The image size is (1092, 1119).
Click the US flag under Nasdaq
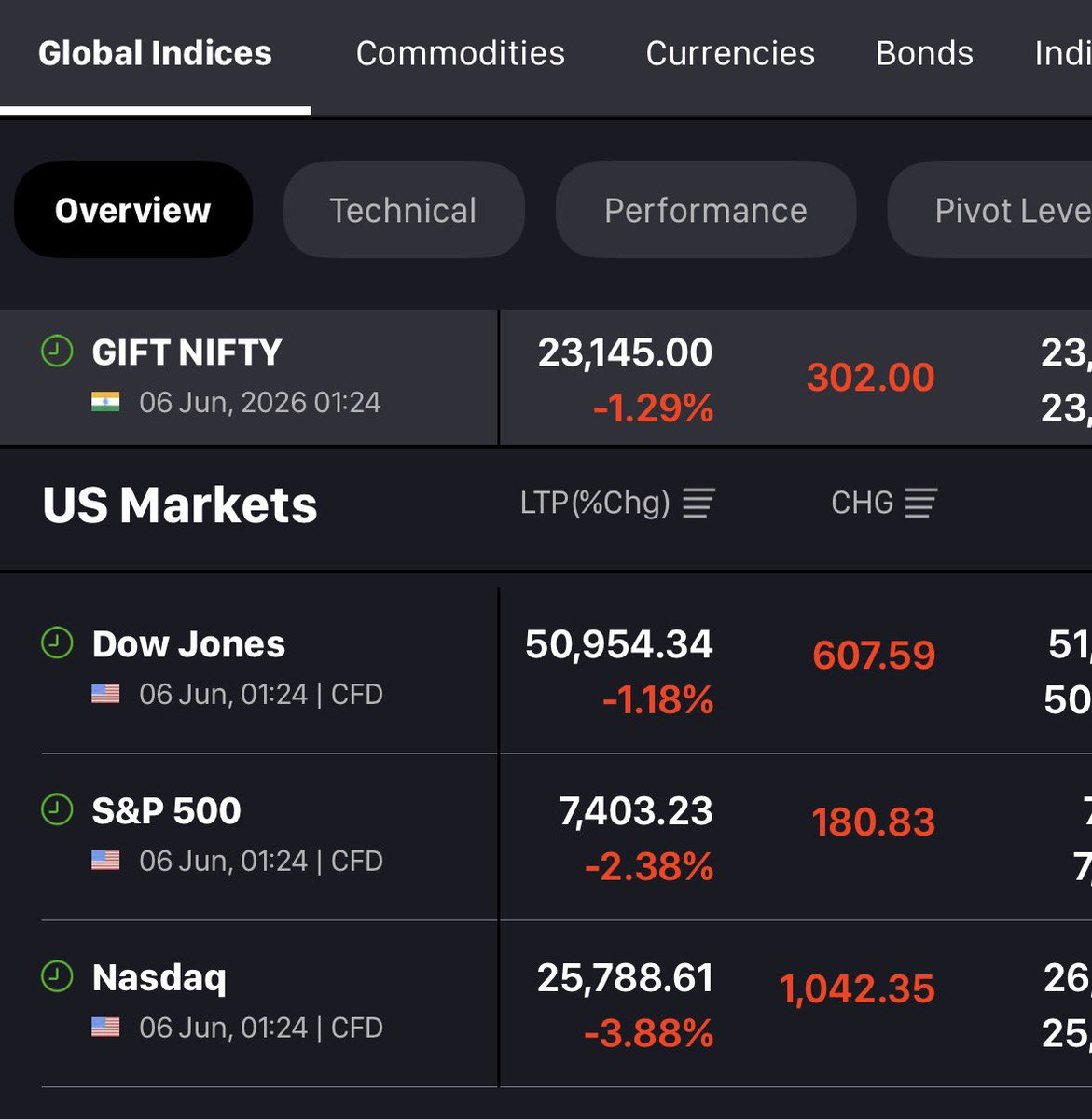[x=105, y=1027]
